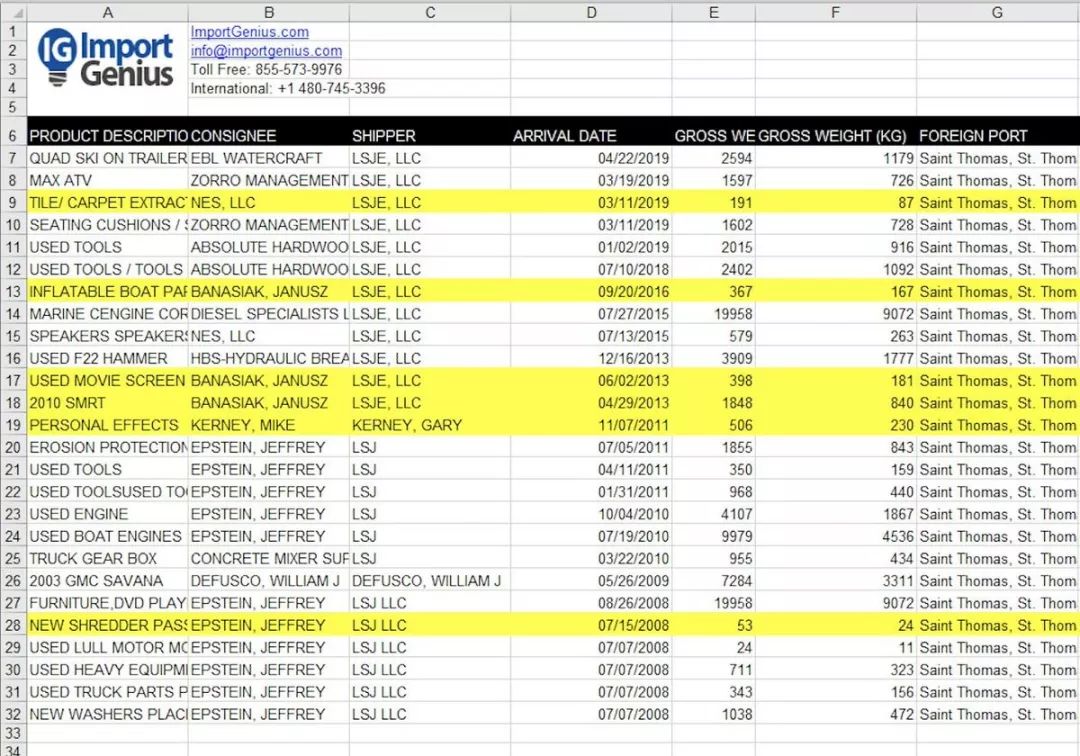
Task: Select the USED TOOLS / TOOLS cell
Action: (x=107, y=269)
